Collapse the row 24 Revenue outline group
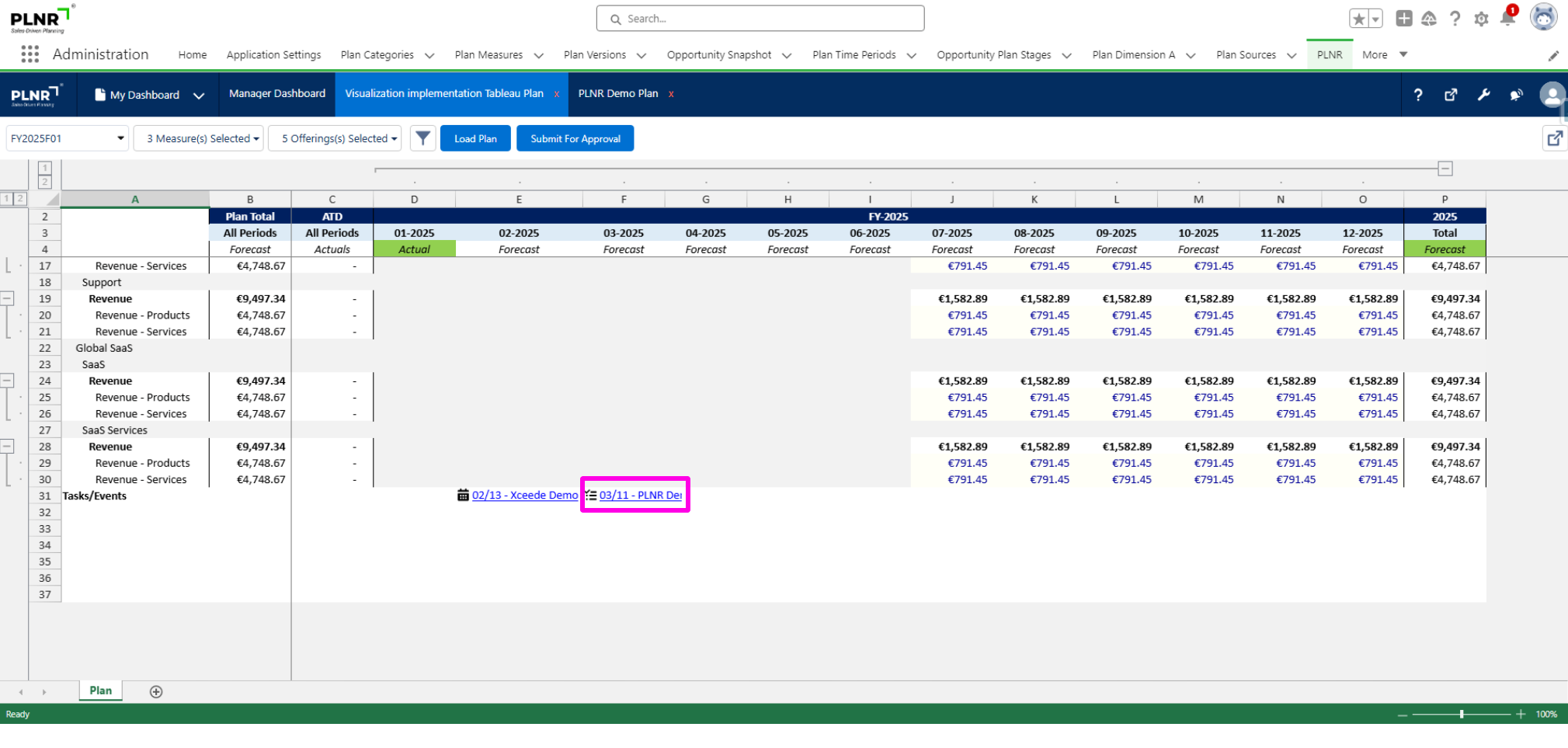The image size is (1568, 748). click(7, 381)
